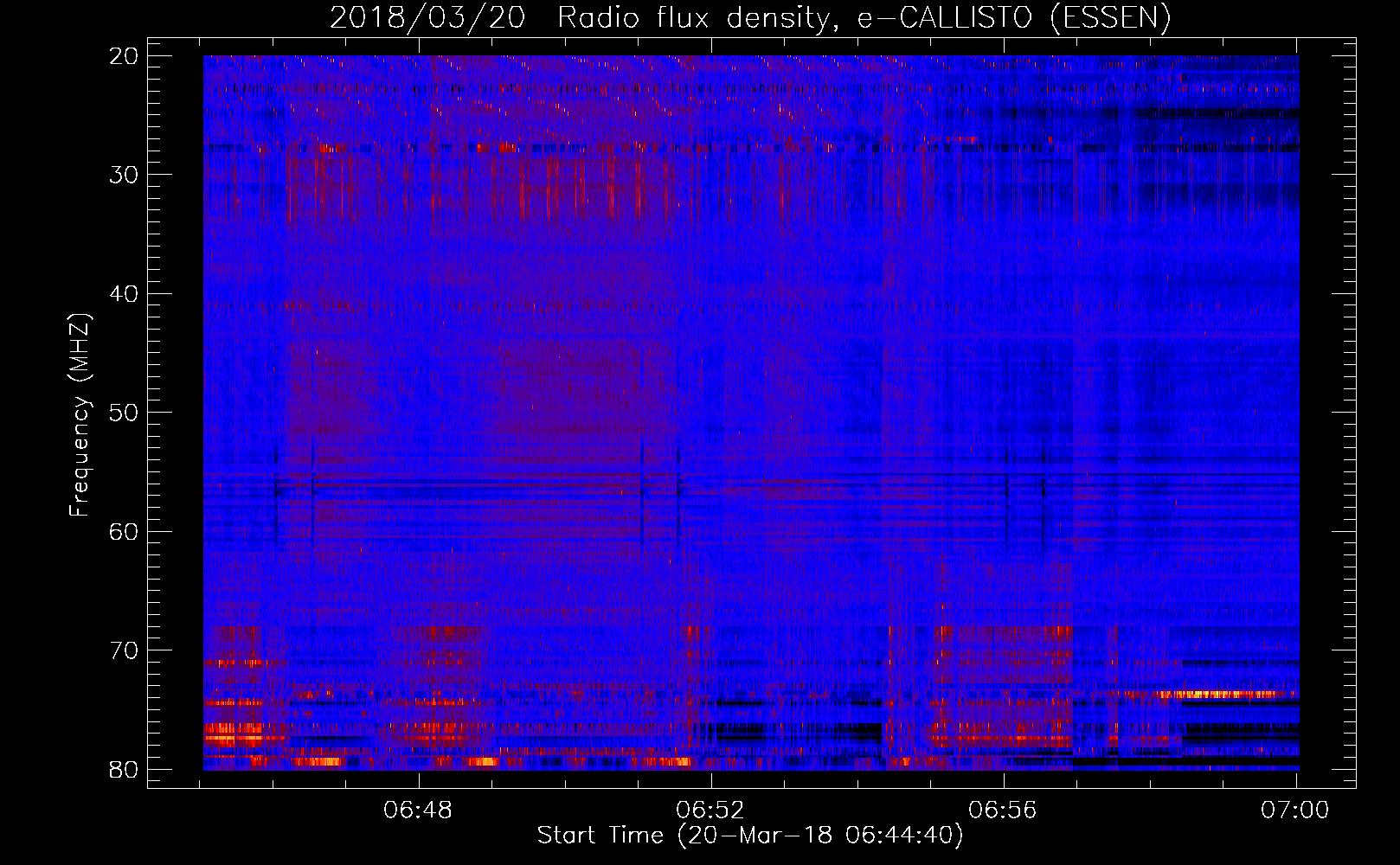Click the 06:56 time tick label
Image resolution: width=1400 pixels, height=865 pixels.
click(1004, 811)
